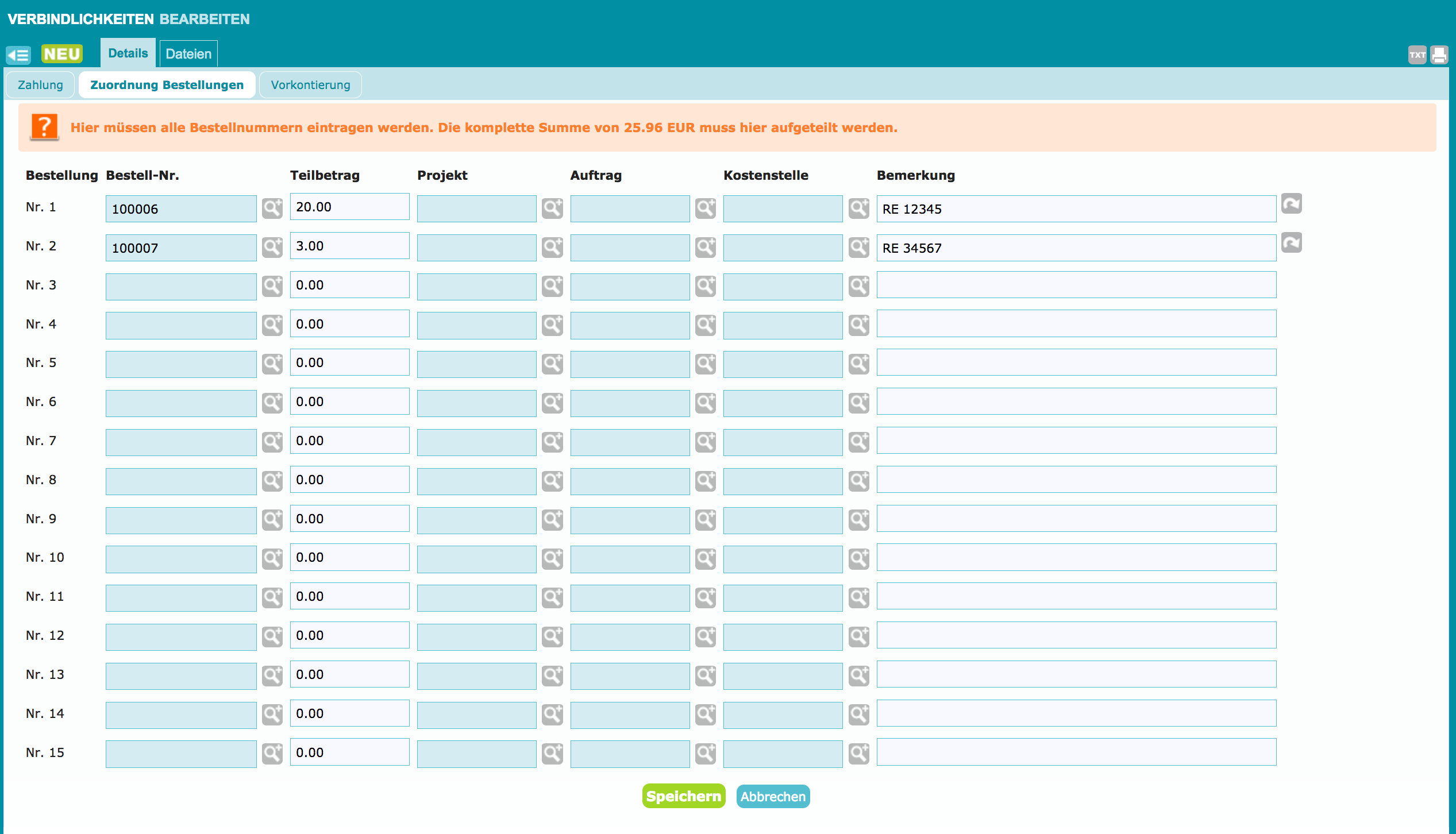Viewport: 1456px width, 834px height.
Task: Open Bestell-Nr. search icon in row Nr. 5
Action: click(272, 364)
